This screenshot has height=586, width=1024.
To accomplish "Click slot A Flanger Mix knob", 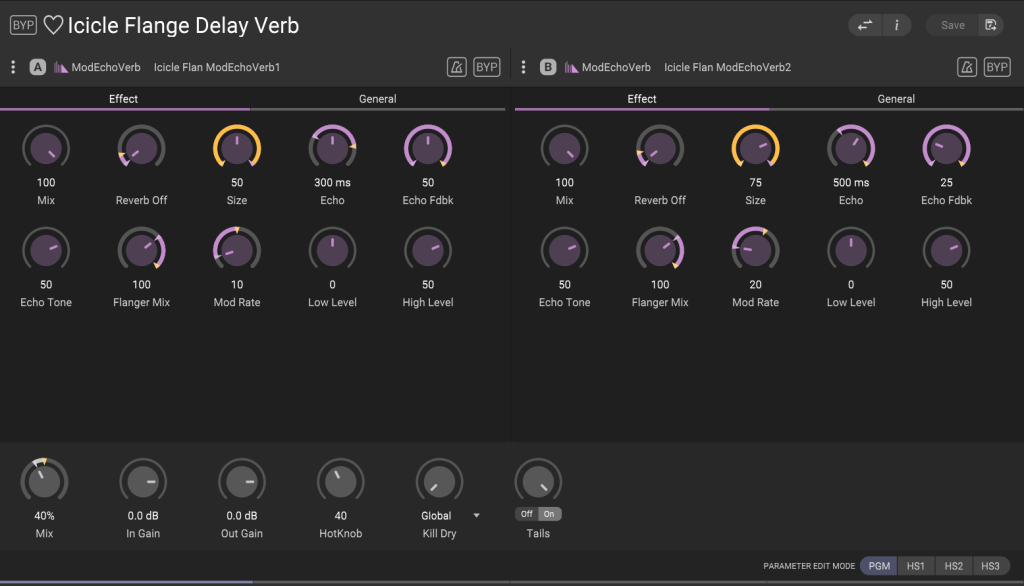I will click(141, 250).
